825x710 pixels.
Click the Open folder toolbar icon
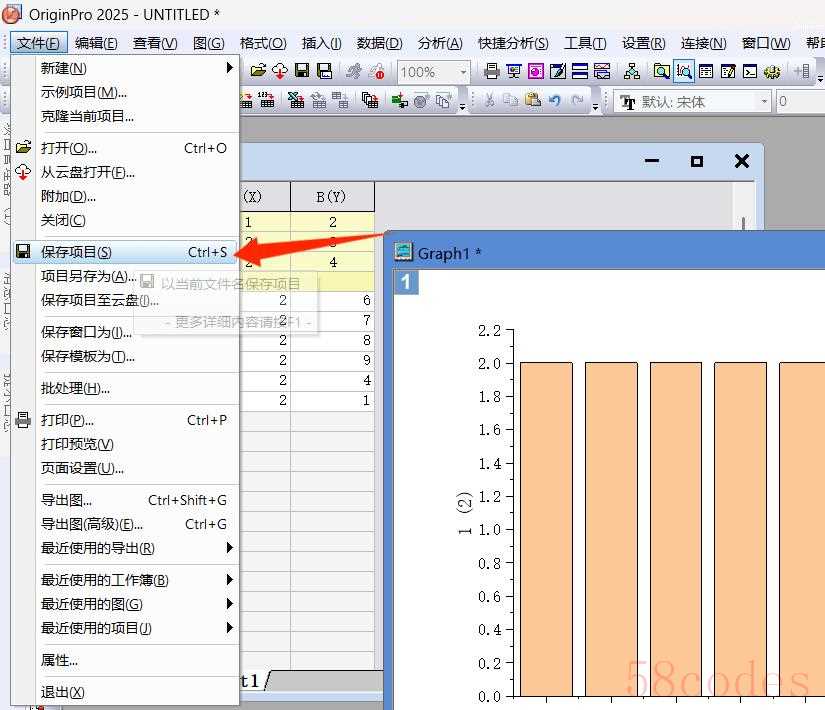point(258,71)
